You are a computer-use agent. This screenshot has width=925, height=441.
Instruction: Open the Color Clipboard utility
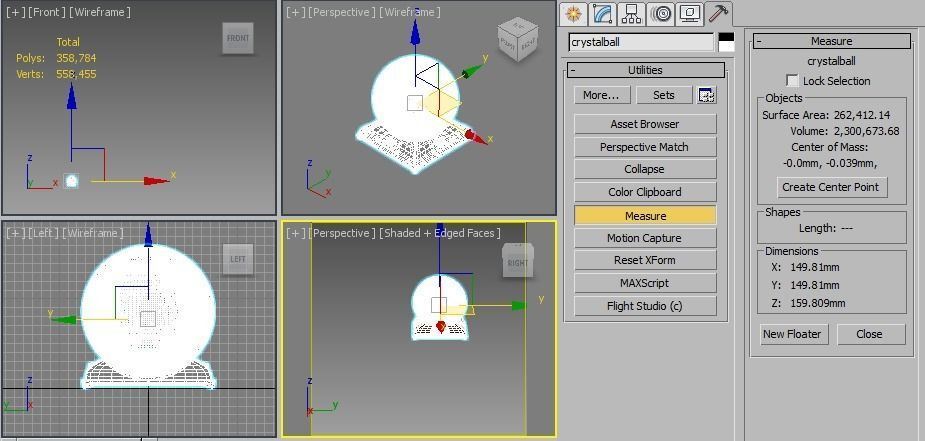point(645,192)
